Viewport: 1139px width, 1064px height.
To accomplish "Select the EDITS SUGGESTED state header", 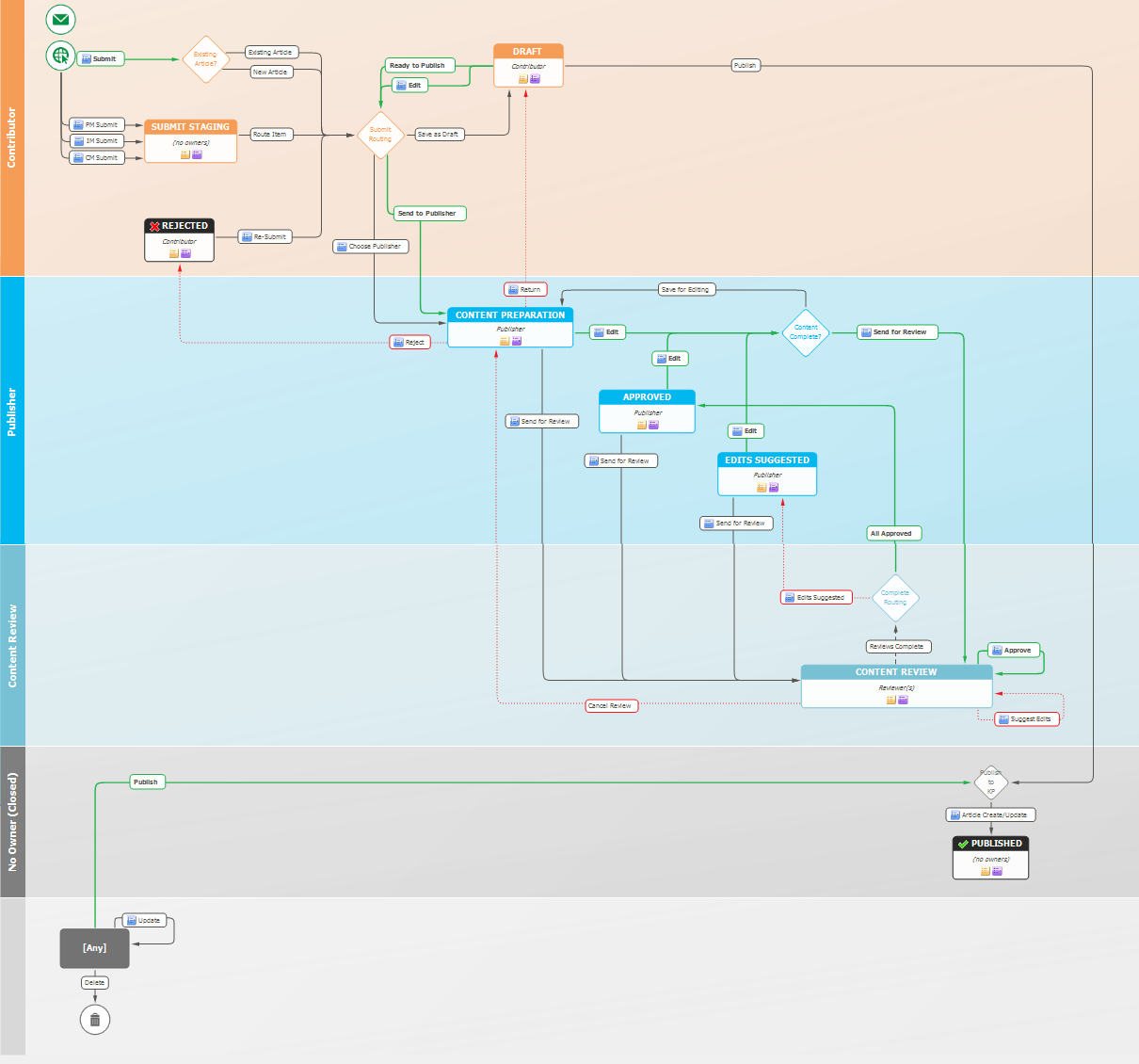I will coord(766,460).
